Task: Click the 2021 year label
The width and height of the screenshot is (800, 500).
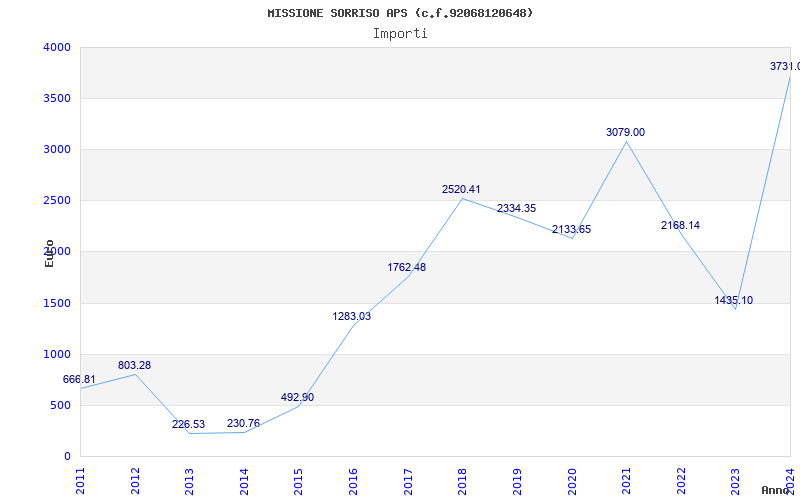Action: click(x=627, y=481)
